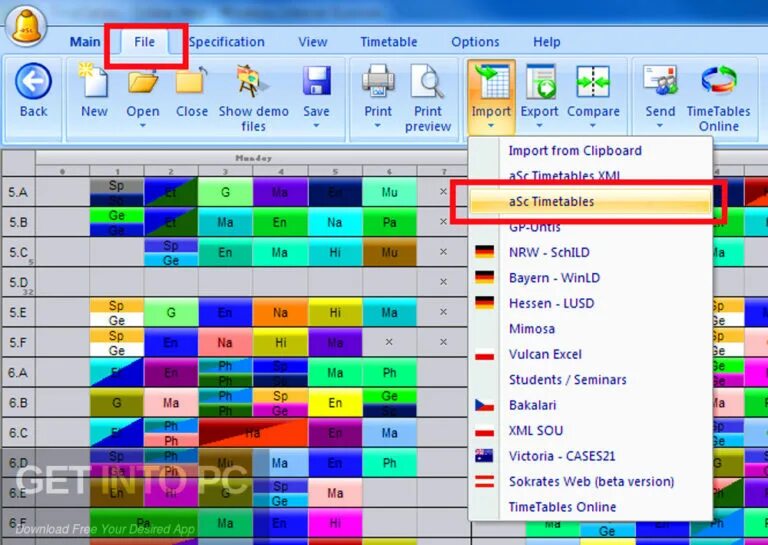The width and height of the screenshot is (768, 545).
Task: Switch to the Main tab
Action: 85,42
